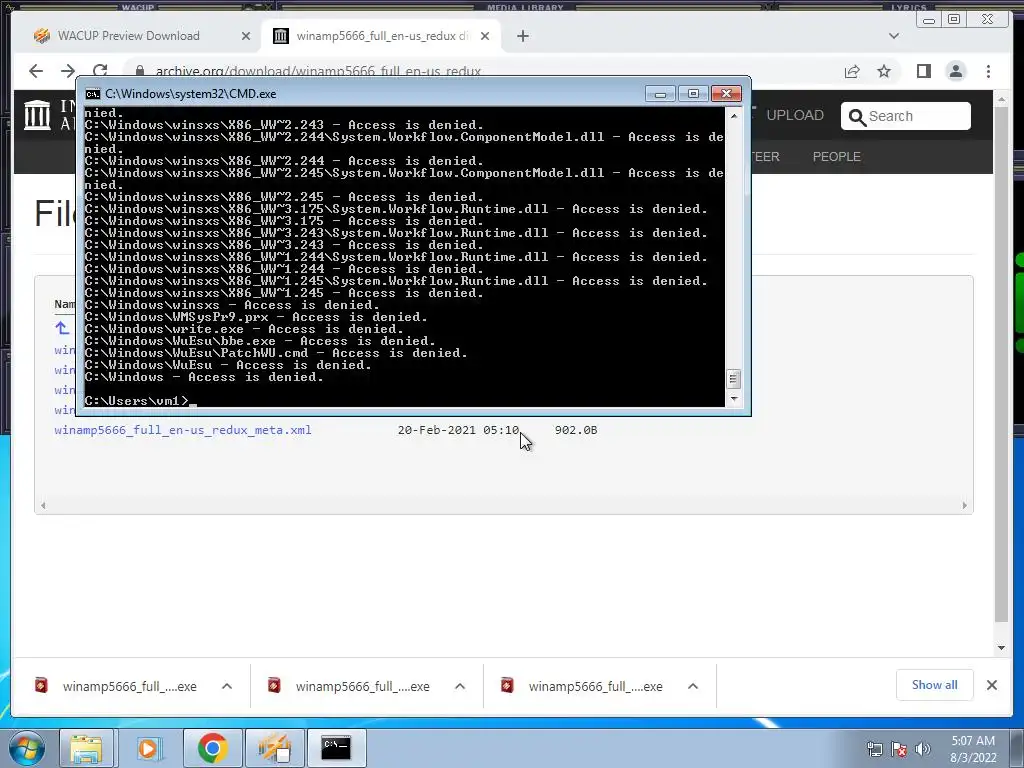Viewport: 1024px width, 768px height.
Task: Close the winamp5666 archive tab
Action: pyautogui.click(x=485, y=36)
